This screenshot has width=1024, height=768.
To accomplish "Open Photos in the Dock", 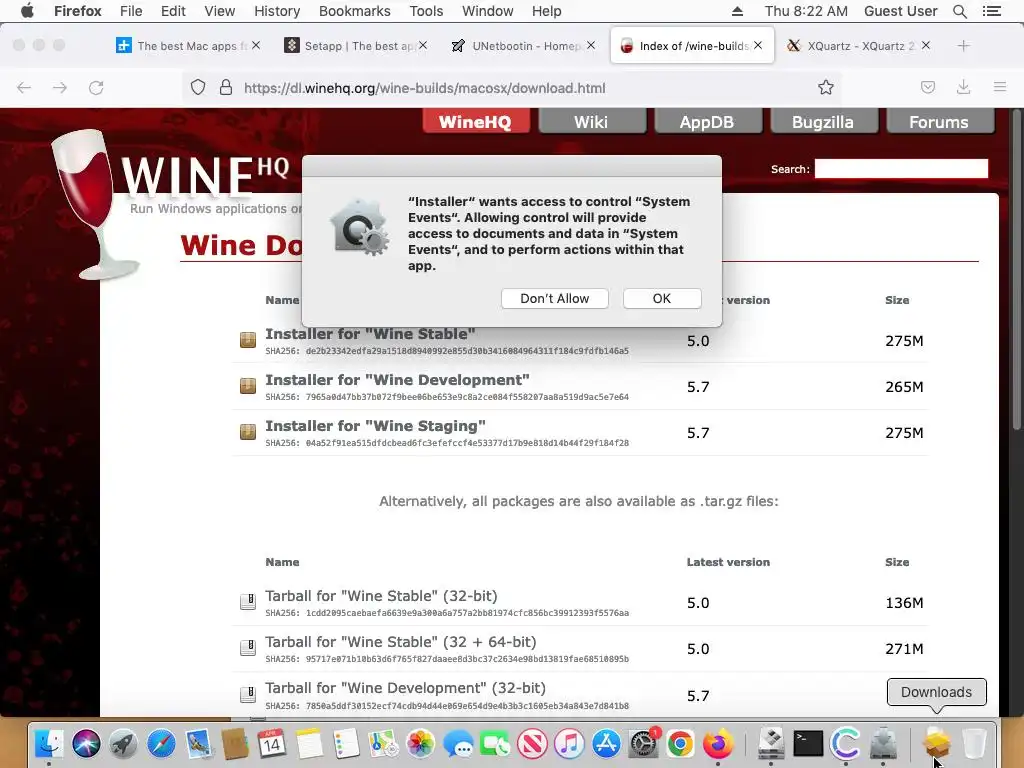I will pos(421,744).
